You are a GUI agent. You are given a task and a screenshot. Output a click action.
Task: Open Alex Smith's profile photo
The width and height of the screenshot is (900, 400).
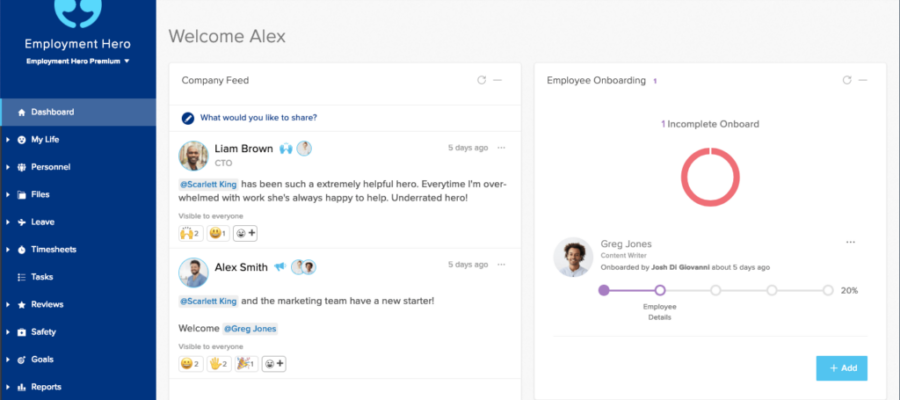(193, 273)
